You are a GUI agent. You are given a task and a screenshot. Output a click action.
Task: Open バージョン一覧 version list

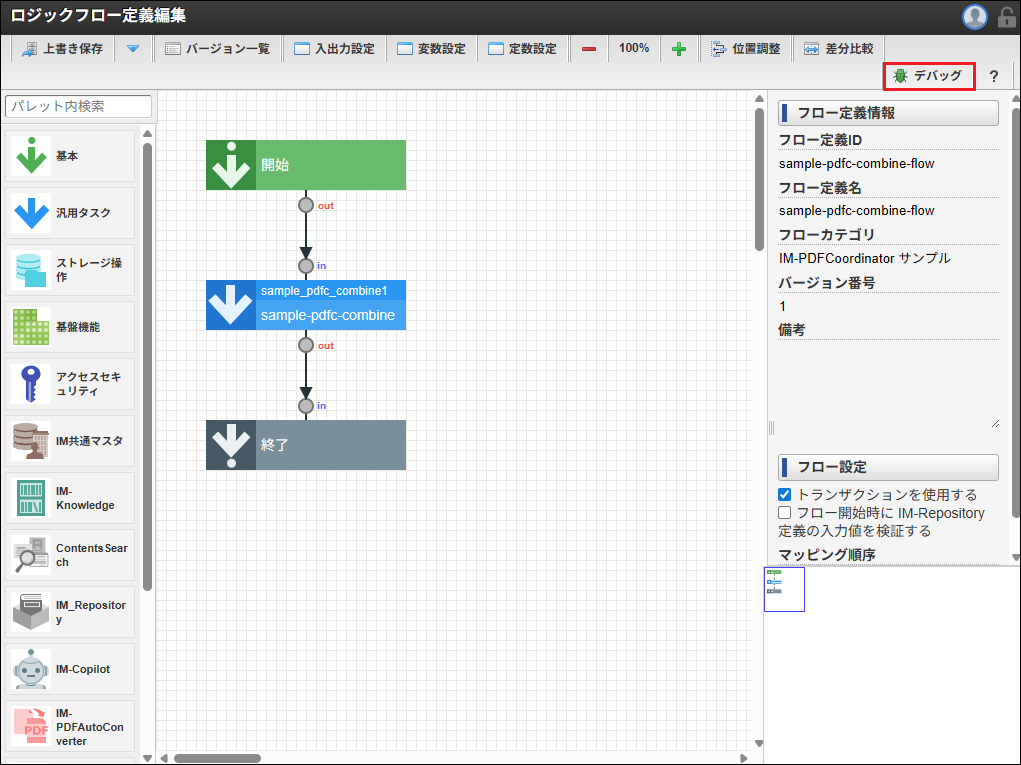pos(217,49)
